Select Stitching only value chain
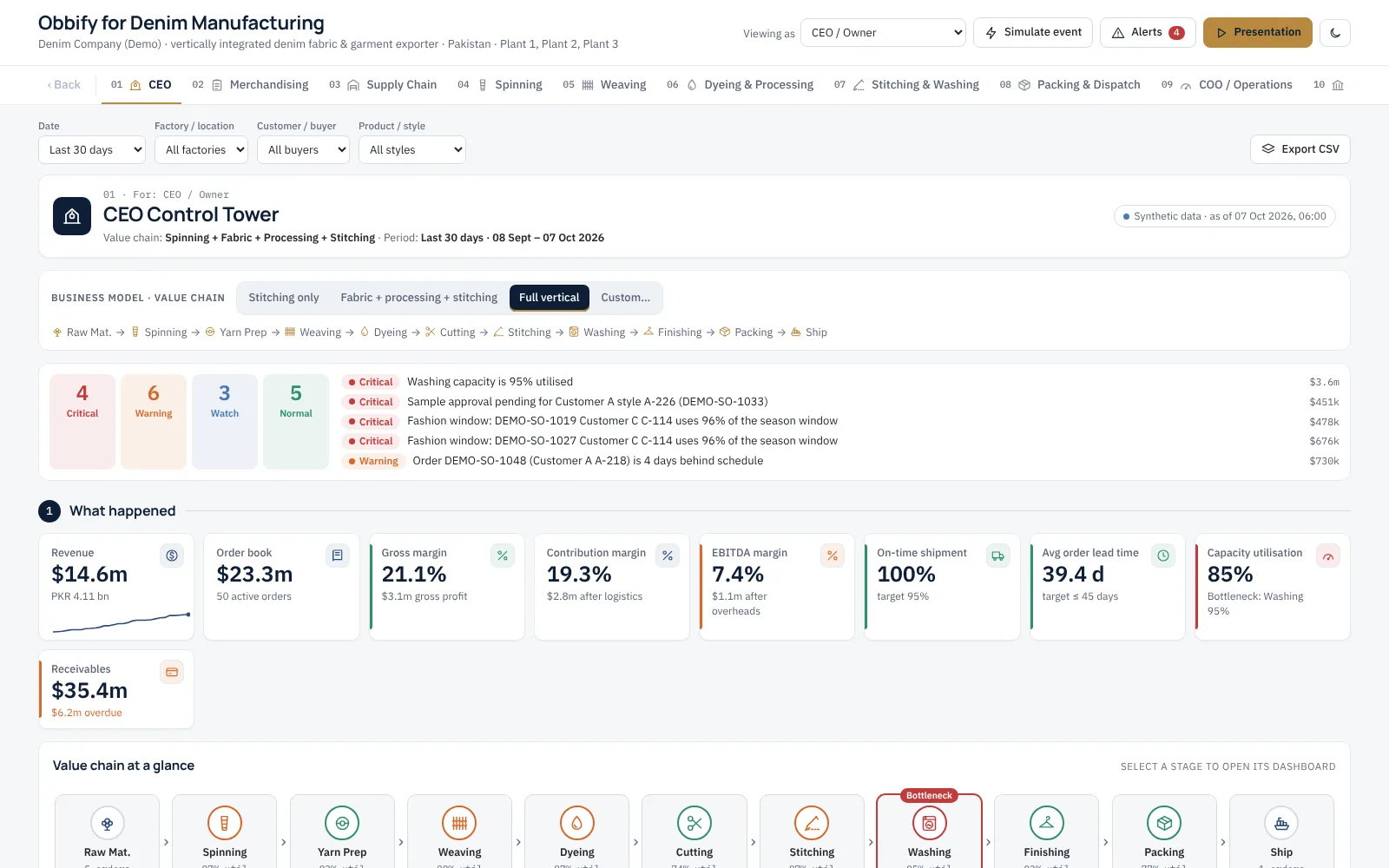Screen dimensions: 1389x868 284,298
